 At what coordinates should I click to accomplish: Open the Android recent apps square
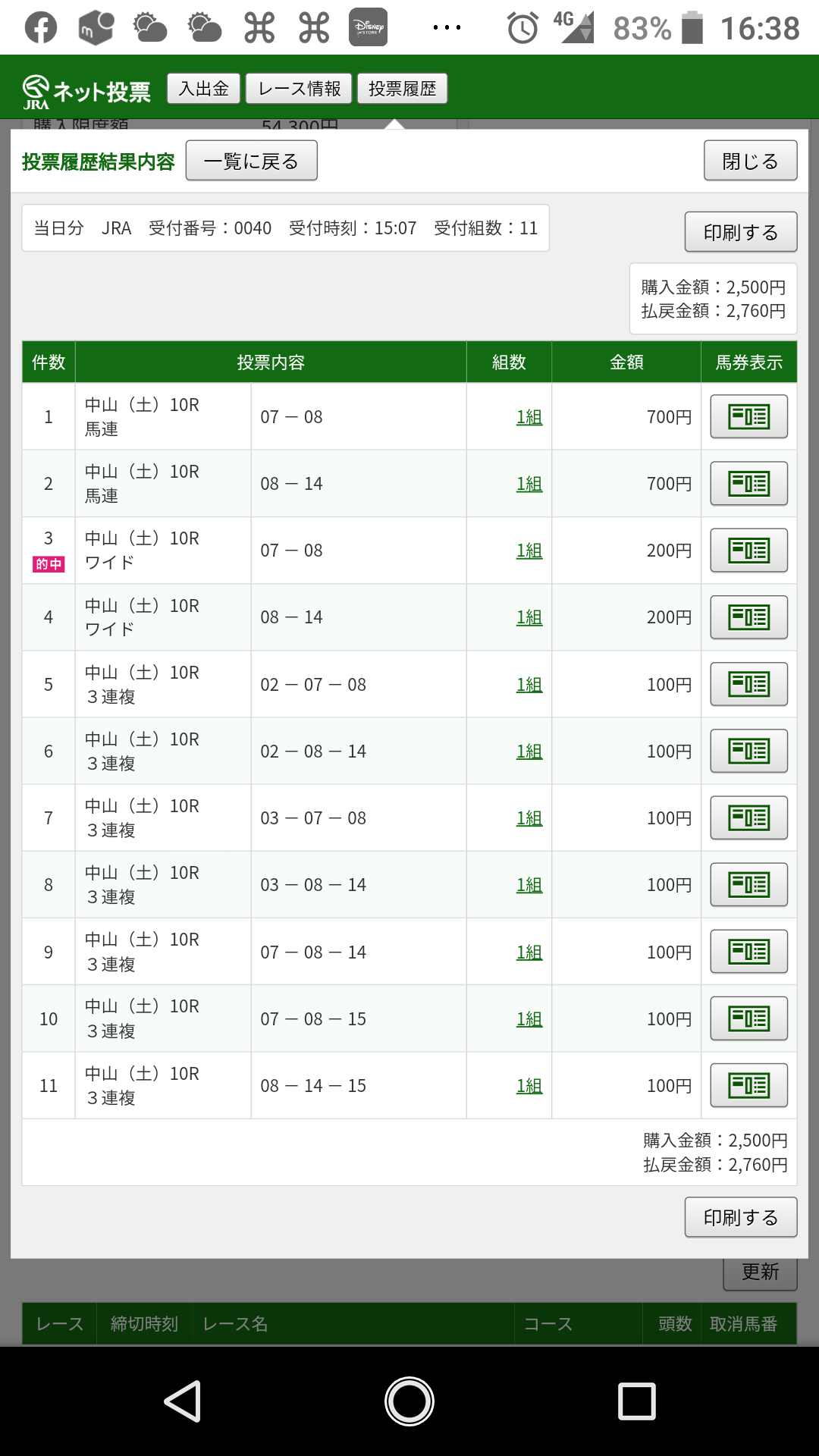[x=636, y=1401]
